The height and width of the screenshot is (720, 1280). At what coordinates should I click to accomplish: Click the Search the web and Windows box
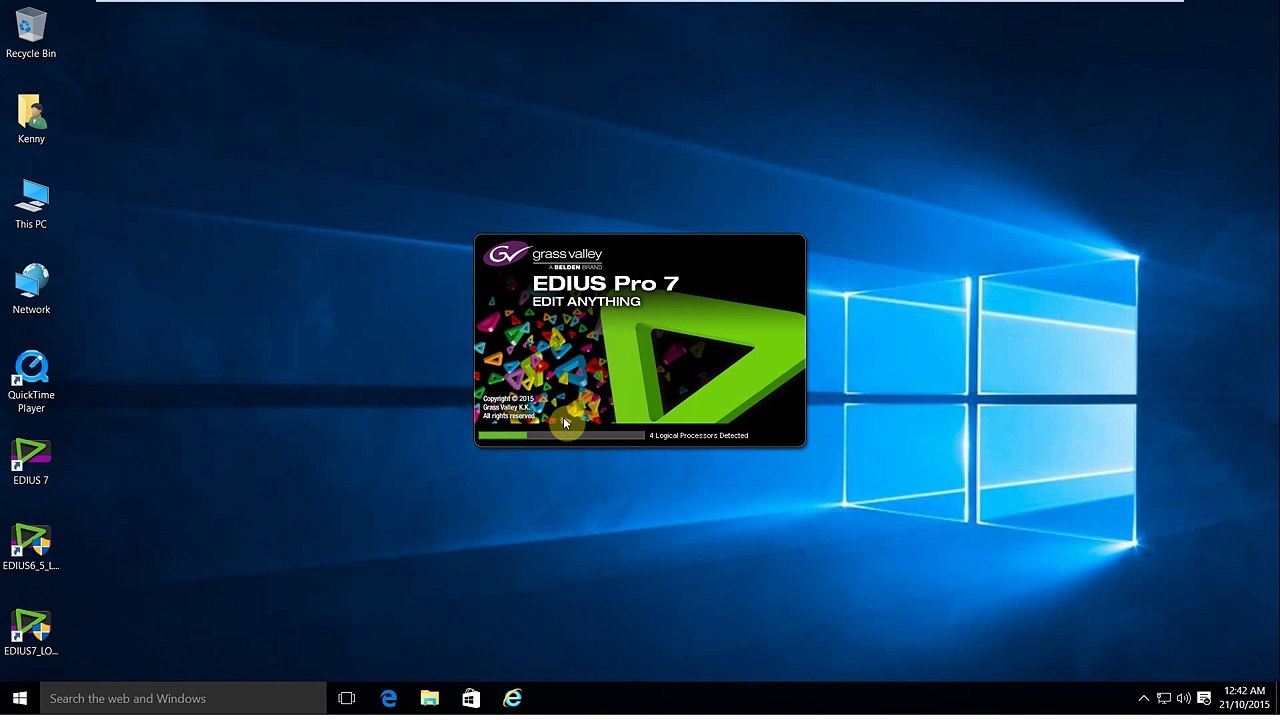[x=183, y=698]
